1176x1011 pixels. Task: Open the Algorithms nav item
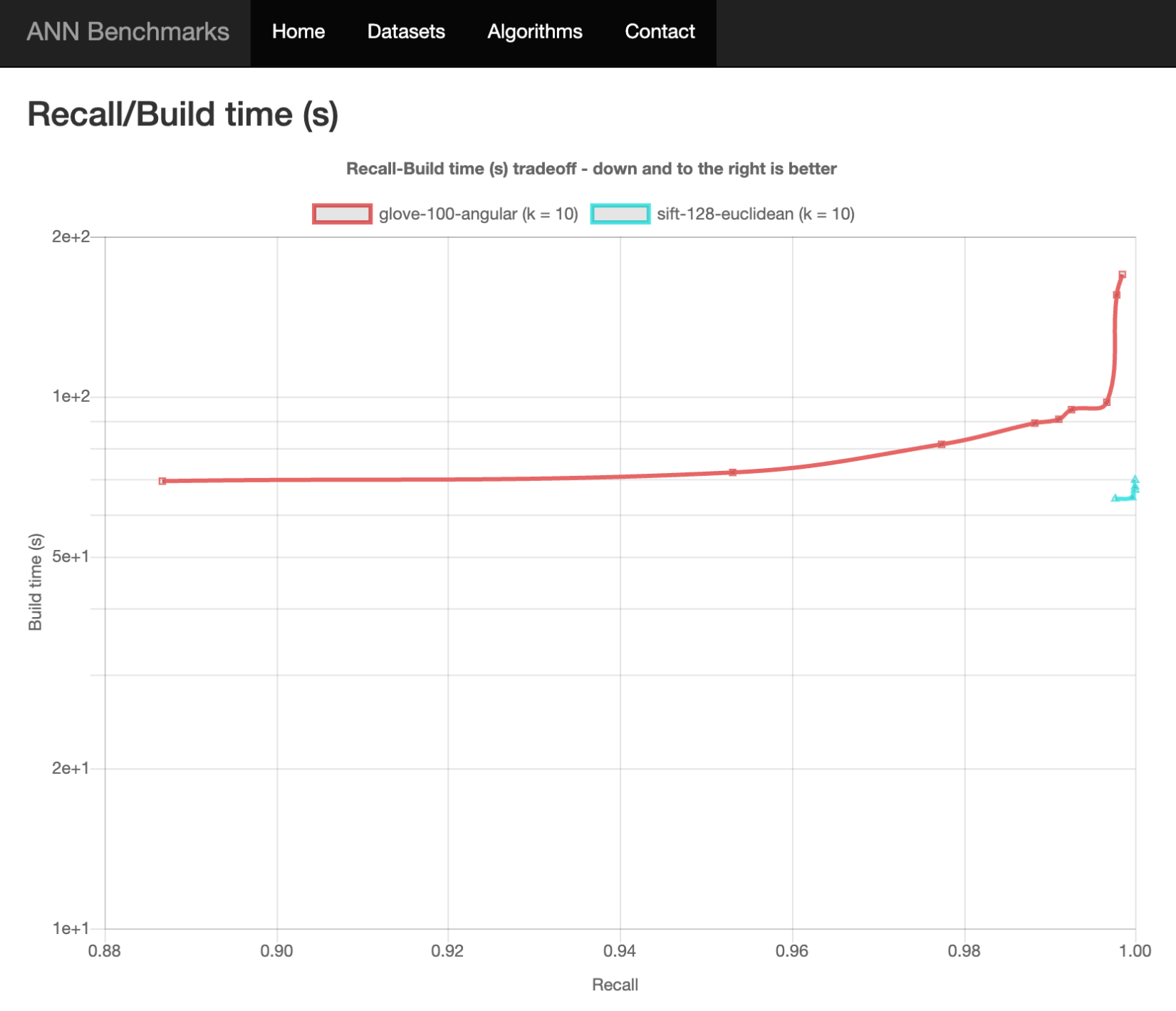coord(535,32)
